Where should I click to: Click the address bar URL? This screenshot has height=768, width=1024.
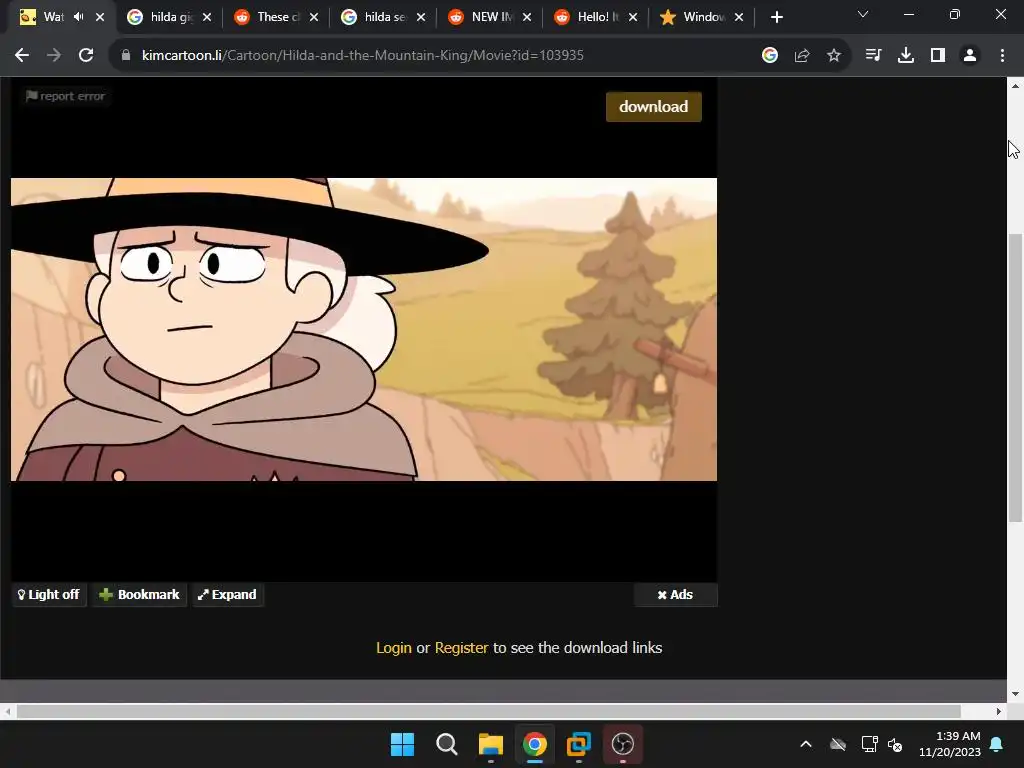click(x=362, y=56)
